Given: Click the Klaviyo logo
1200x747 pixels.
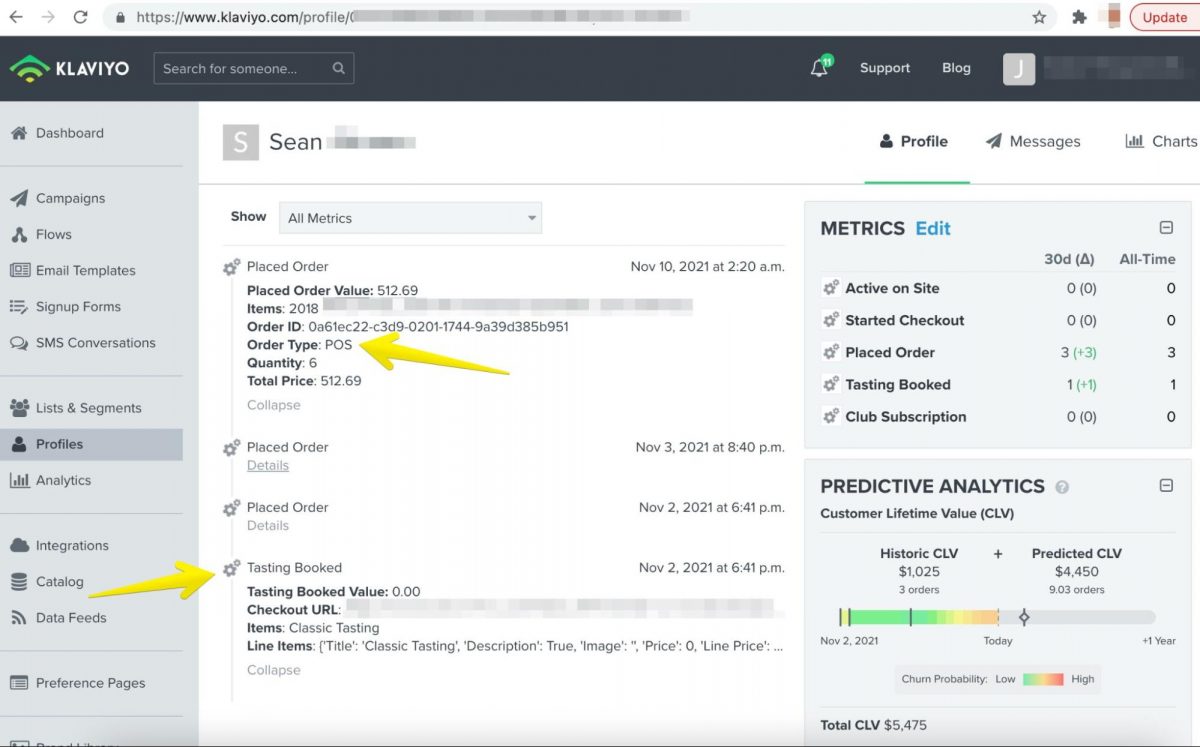Looking at the screenshot, I should coord(69,68).
